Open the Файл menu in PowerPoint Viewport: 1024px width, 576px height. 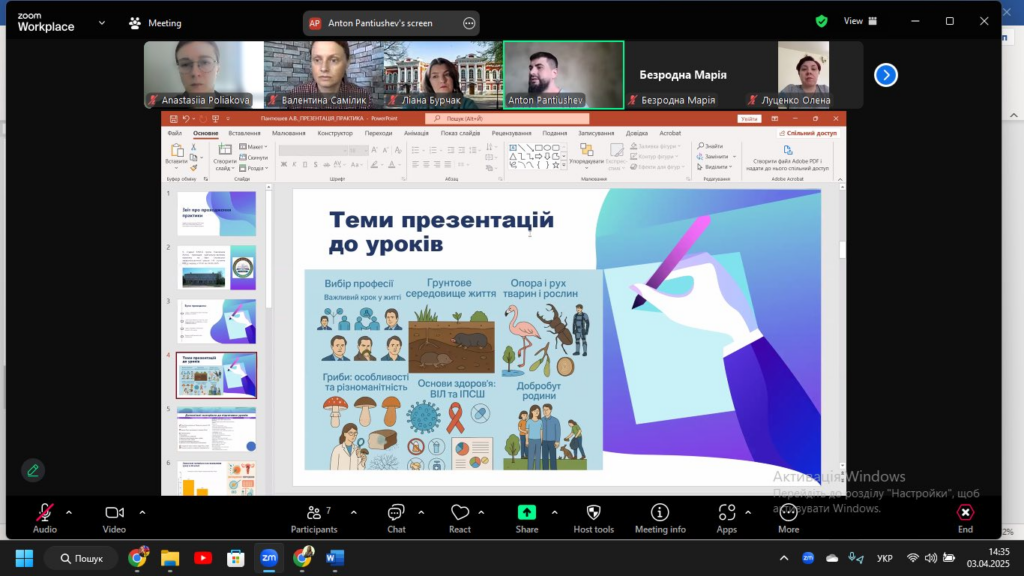click(174, 133)
